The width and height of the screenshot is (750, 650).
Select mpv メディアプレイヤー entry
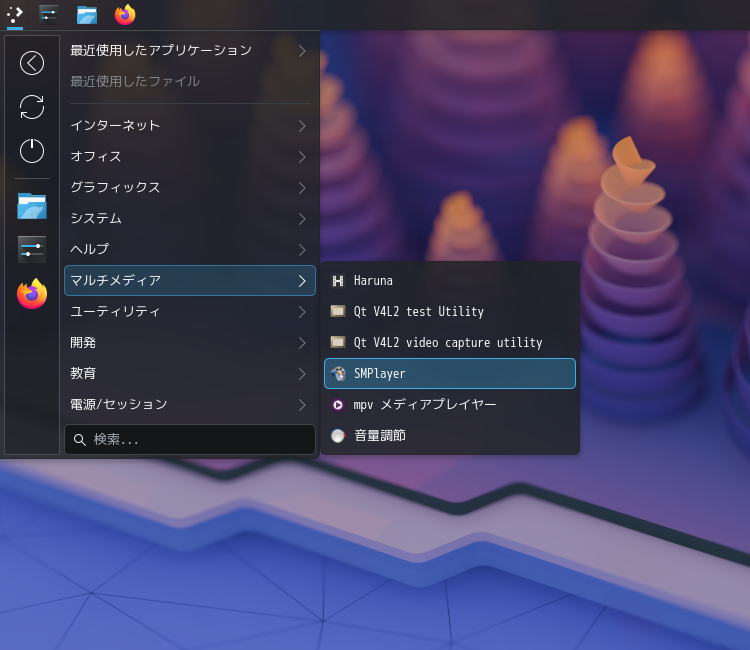pos(450,405)
